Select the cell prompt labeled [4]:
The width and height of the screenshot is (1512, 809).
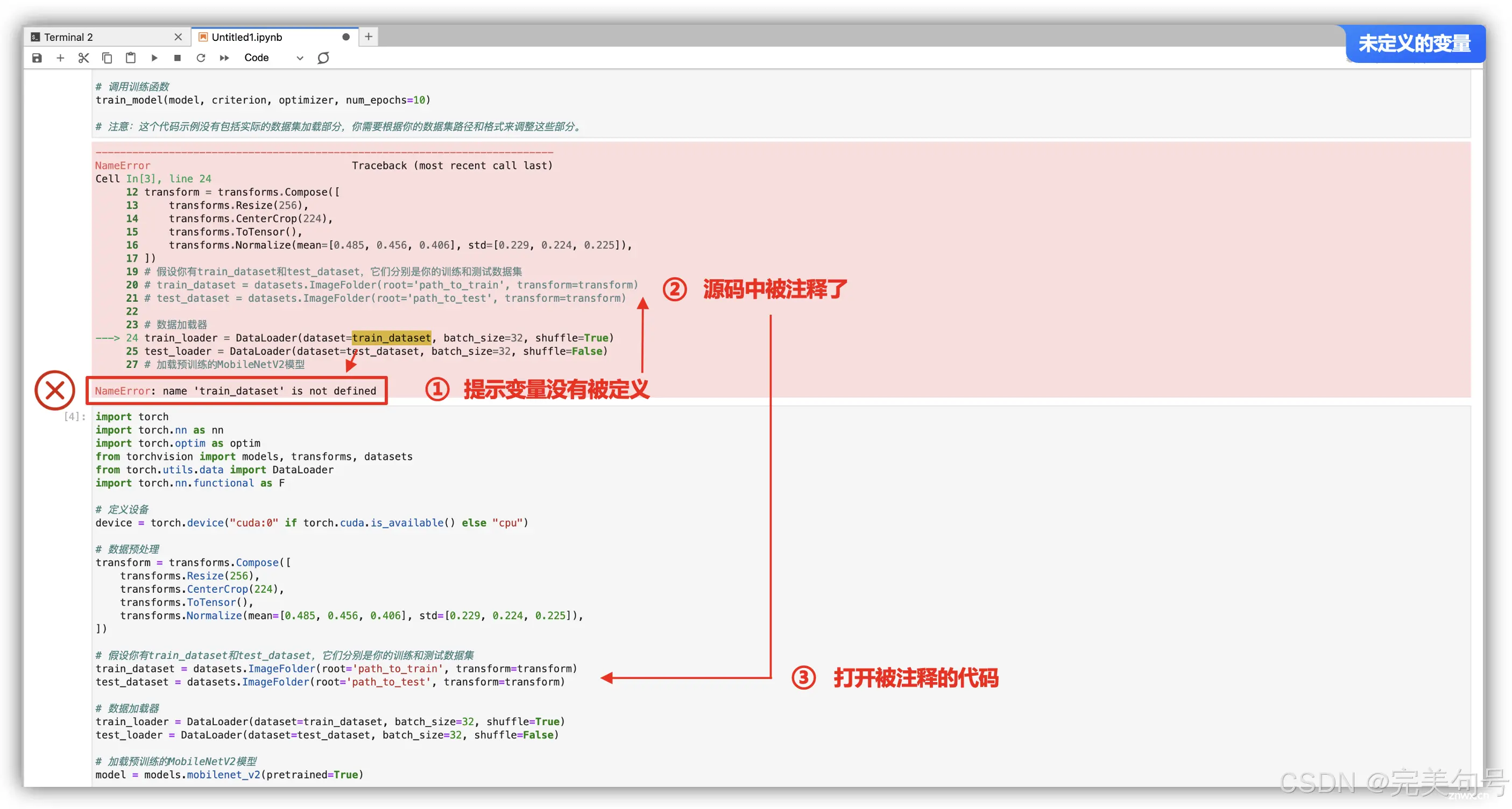coord(75,416)
